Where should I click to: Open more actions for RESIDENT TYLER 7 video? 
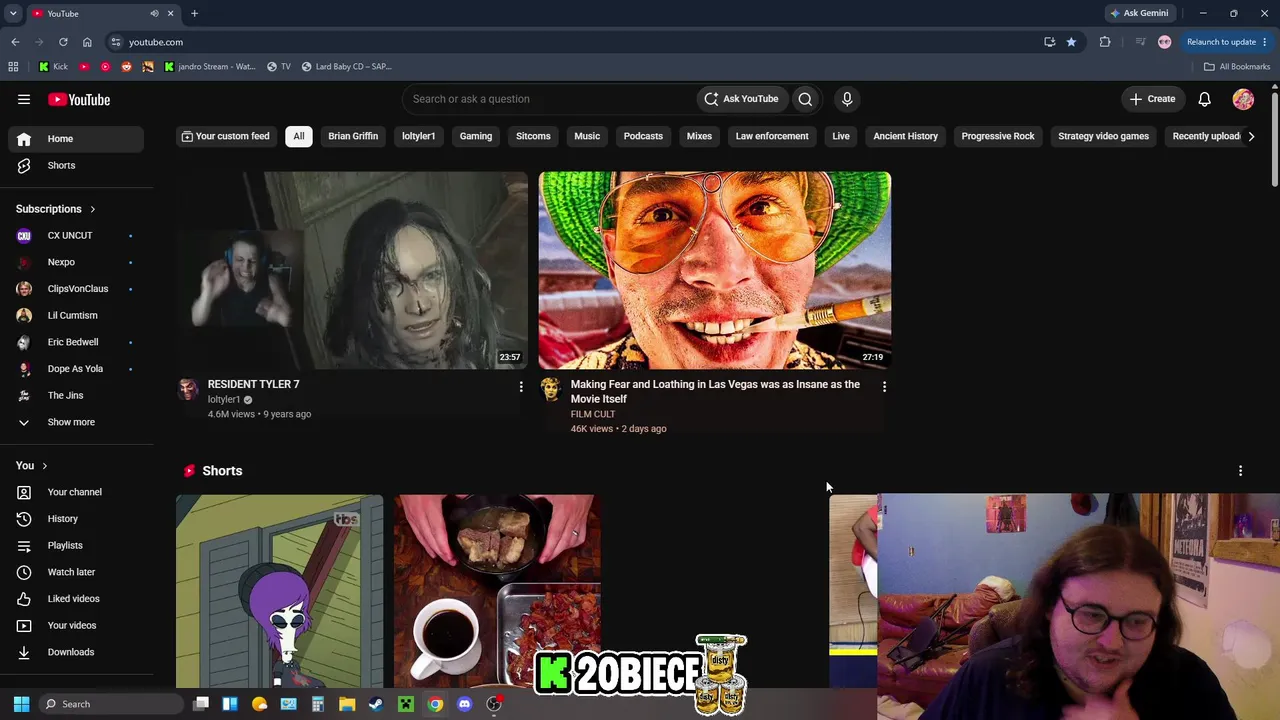[521, 386]
